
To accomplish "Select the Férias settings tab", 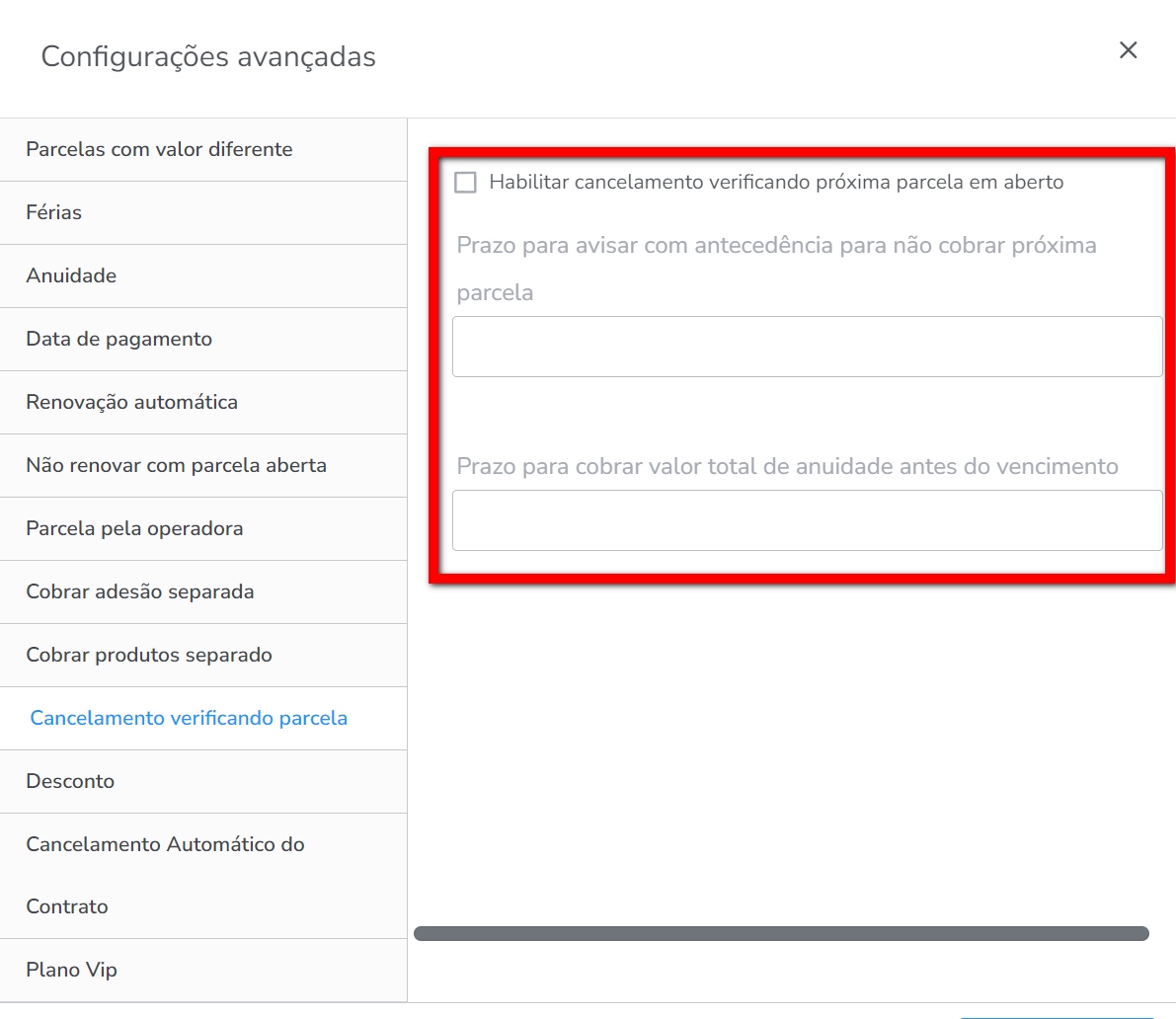I will (x=54, y=212).
